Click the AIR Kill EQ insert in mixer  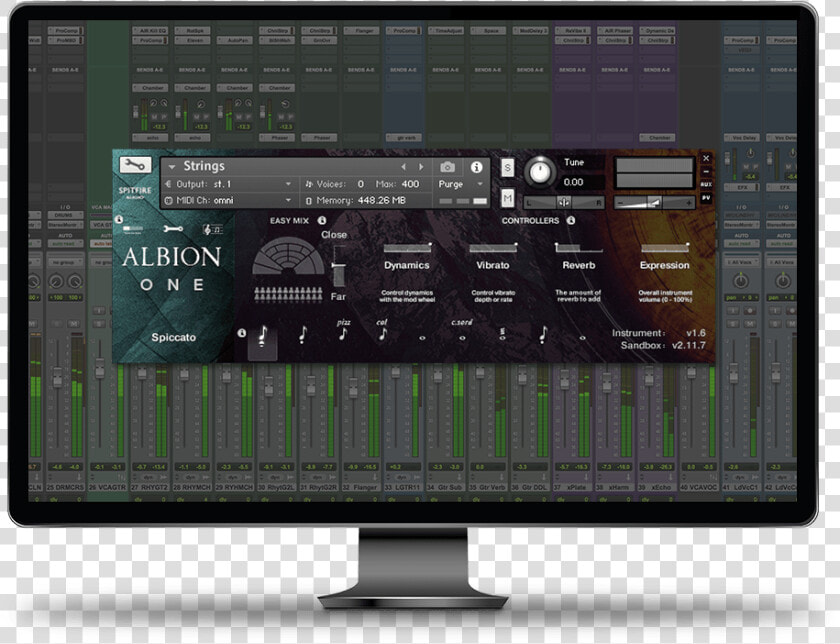click(150, 31)
